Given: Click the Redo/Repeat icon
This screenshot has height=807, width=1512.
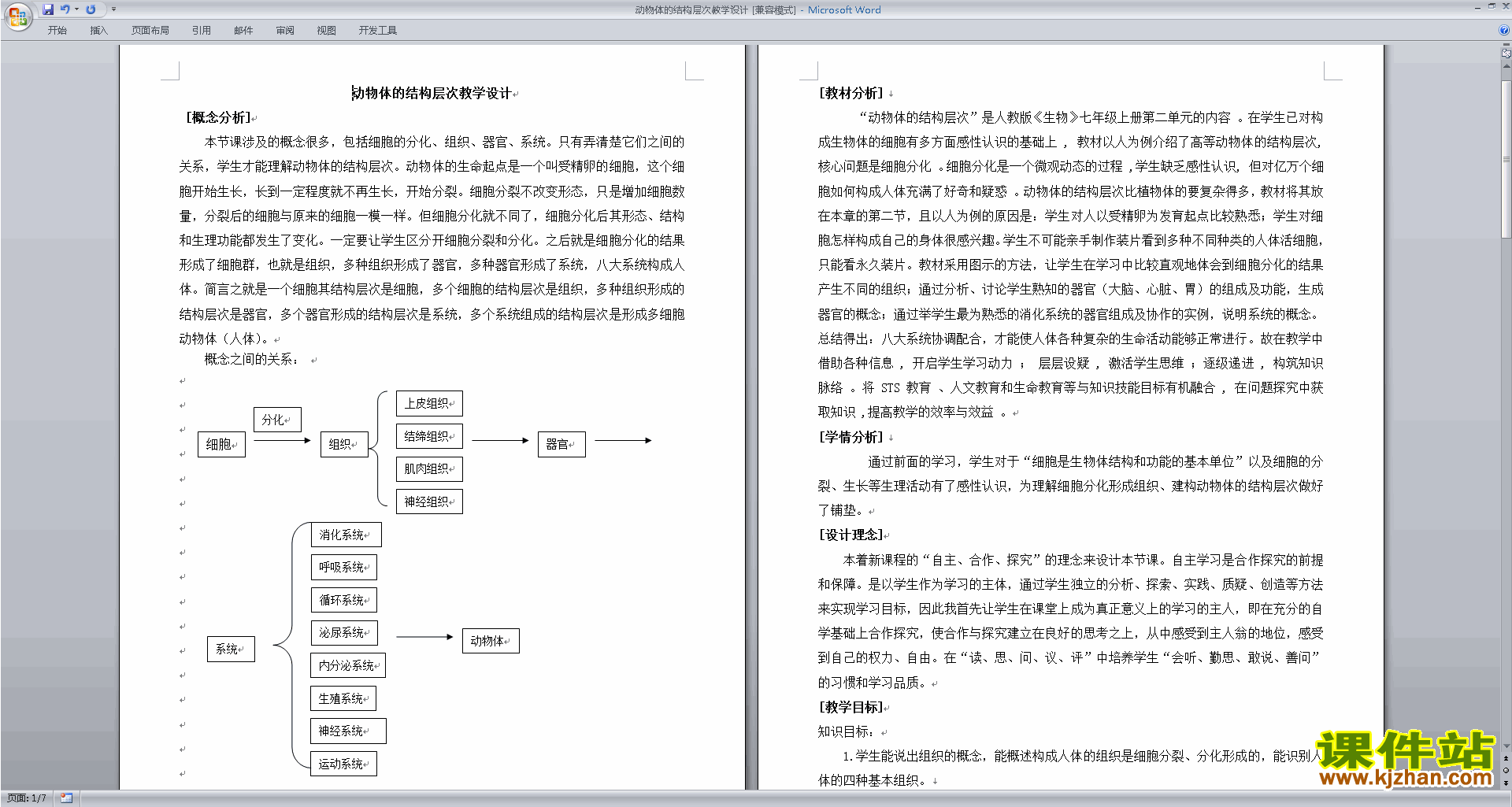Looking at the screenshot, I should 91,9.
